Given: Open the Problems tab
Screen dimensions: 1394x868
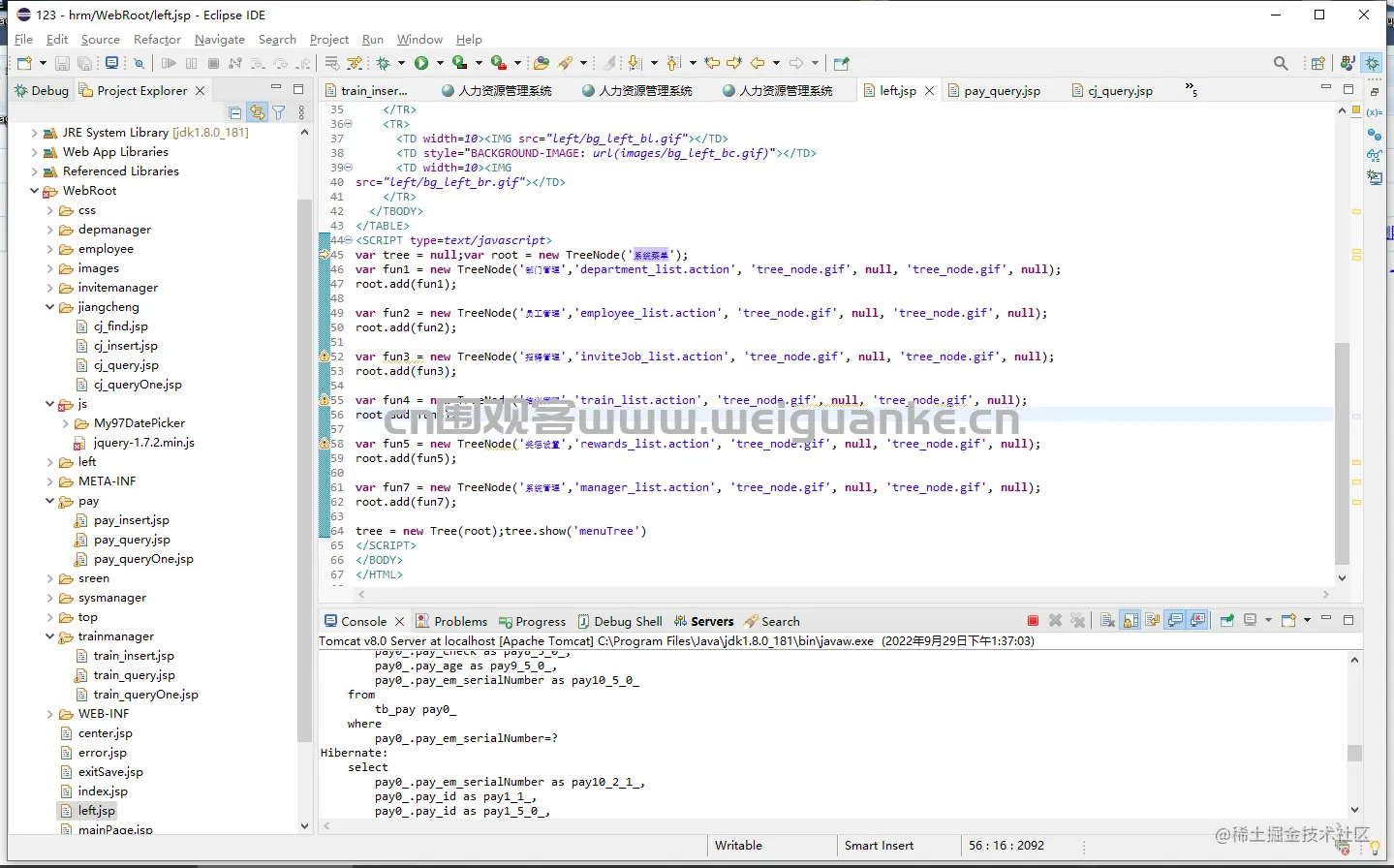Looking at the screenshot, I should (451, 621).
